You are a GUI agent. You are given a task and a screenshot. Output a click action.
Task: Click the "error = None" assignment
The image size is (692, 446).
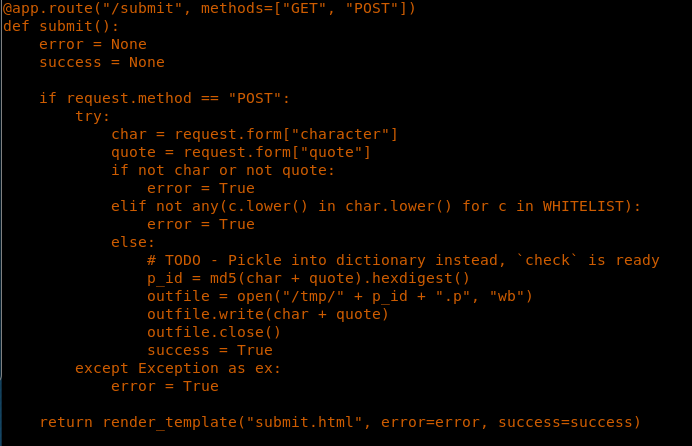click(x=92, y=44)
